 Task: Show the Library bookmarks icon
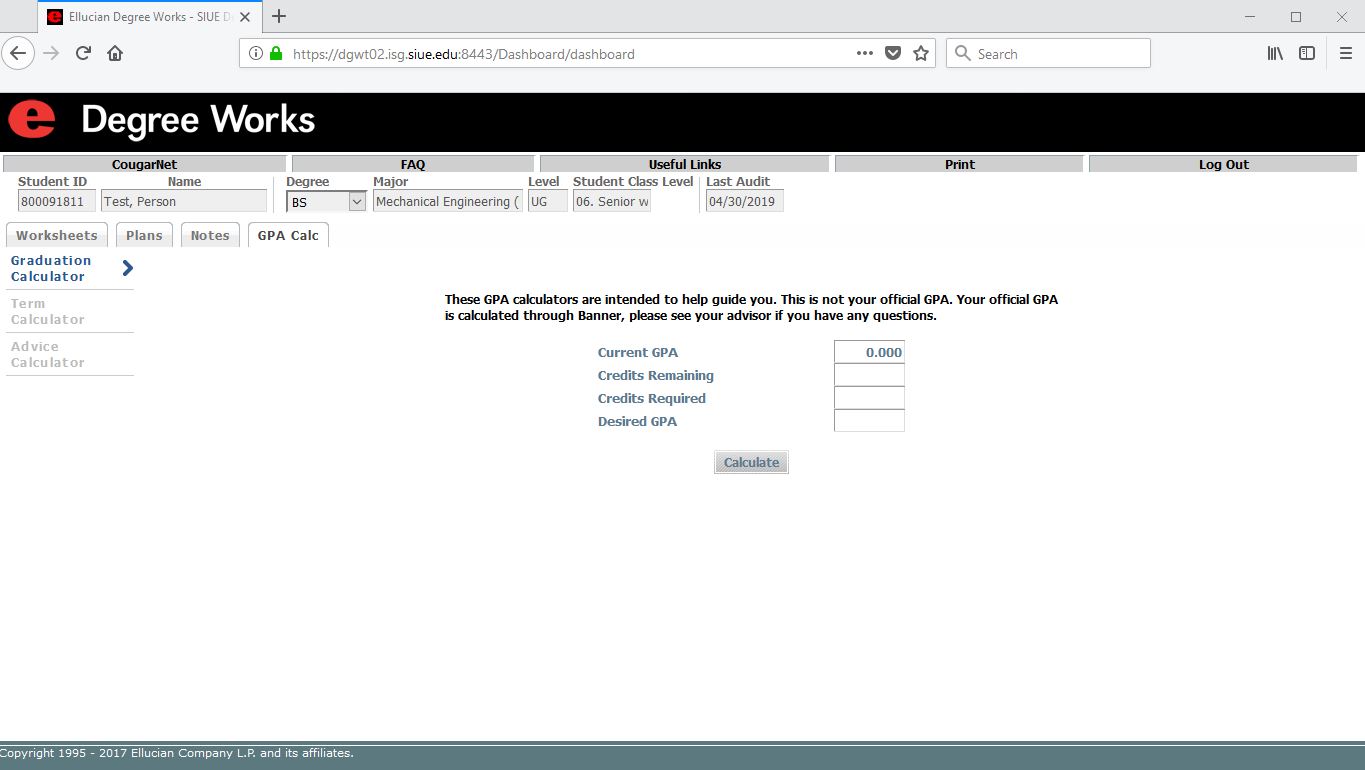click(x=1275, y=54)
